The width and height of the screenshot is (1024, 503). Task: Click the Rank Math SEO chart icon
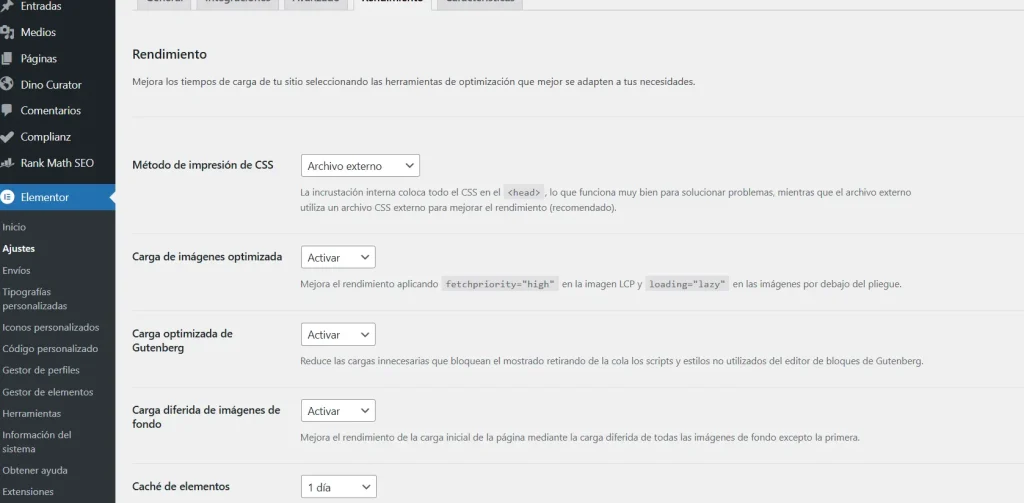click(7, 163)
